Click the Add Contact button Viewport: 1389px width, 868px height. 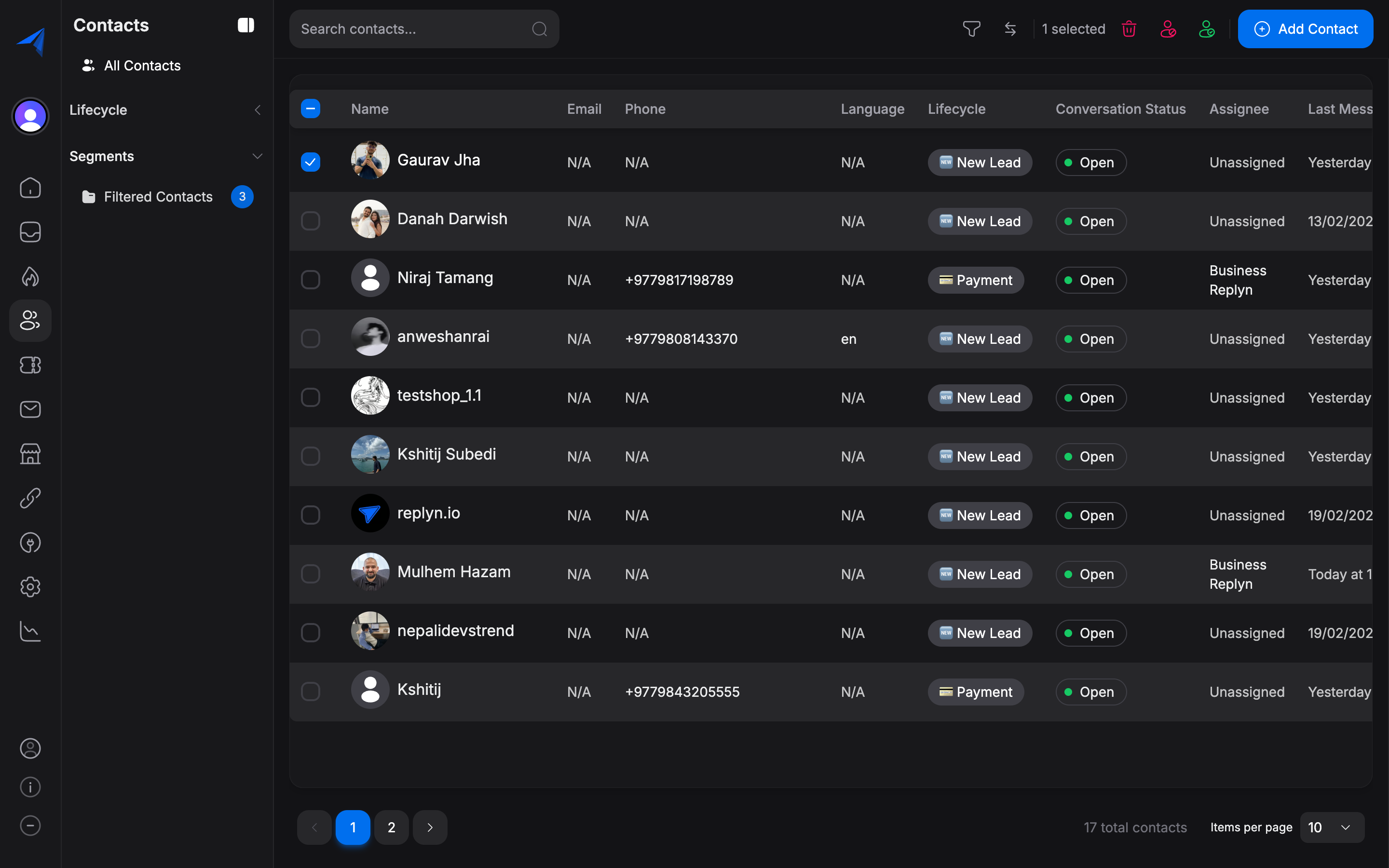click(x=1305, y=29)
